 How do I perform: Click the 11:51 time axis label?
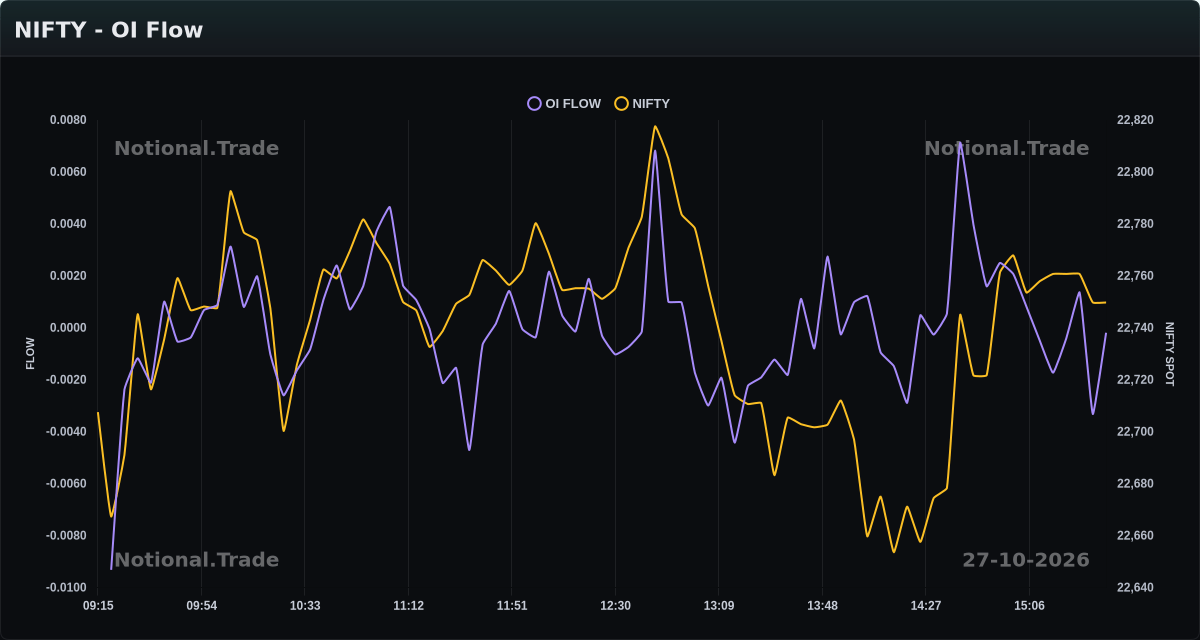511,606
